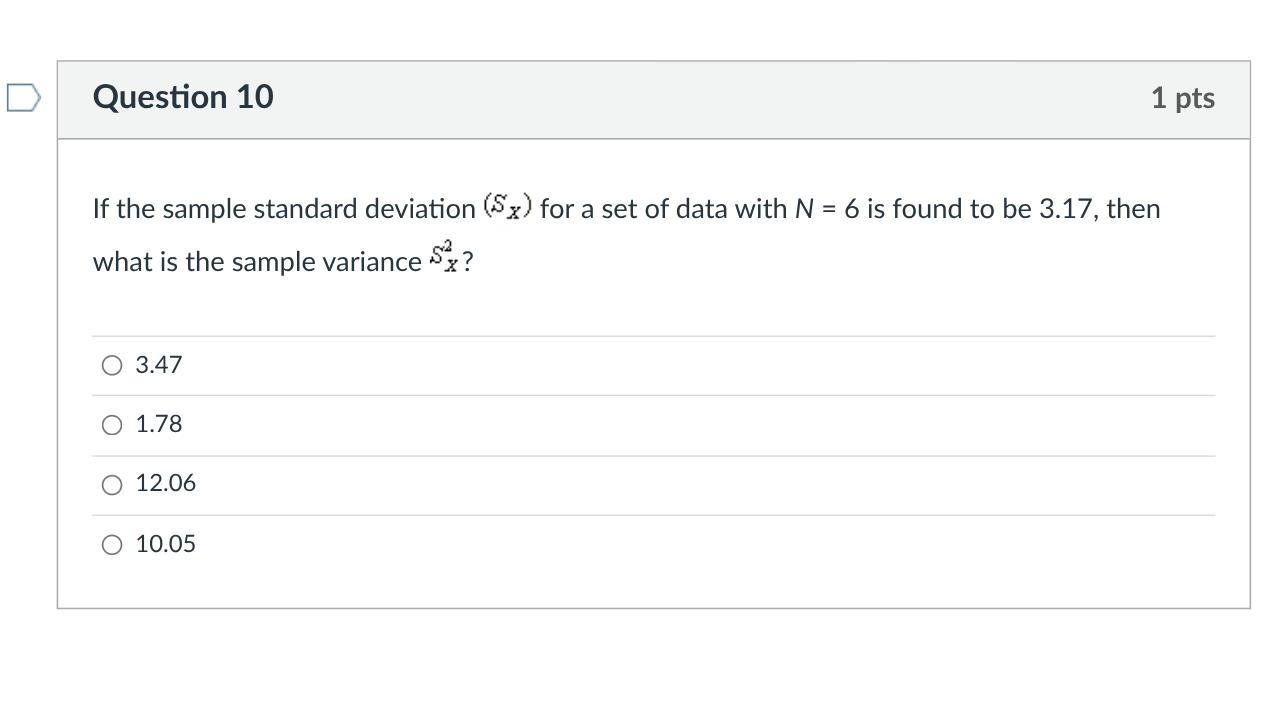Click the Question 10 heading
This screenshot has width=1267, height=701.
(182, 96)
